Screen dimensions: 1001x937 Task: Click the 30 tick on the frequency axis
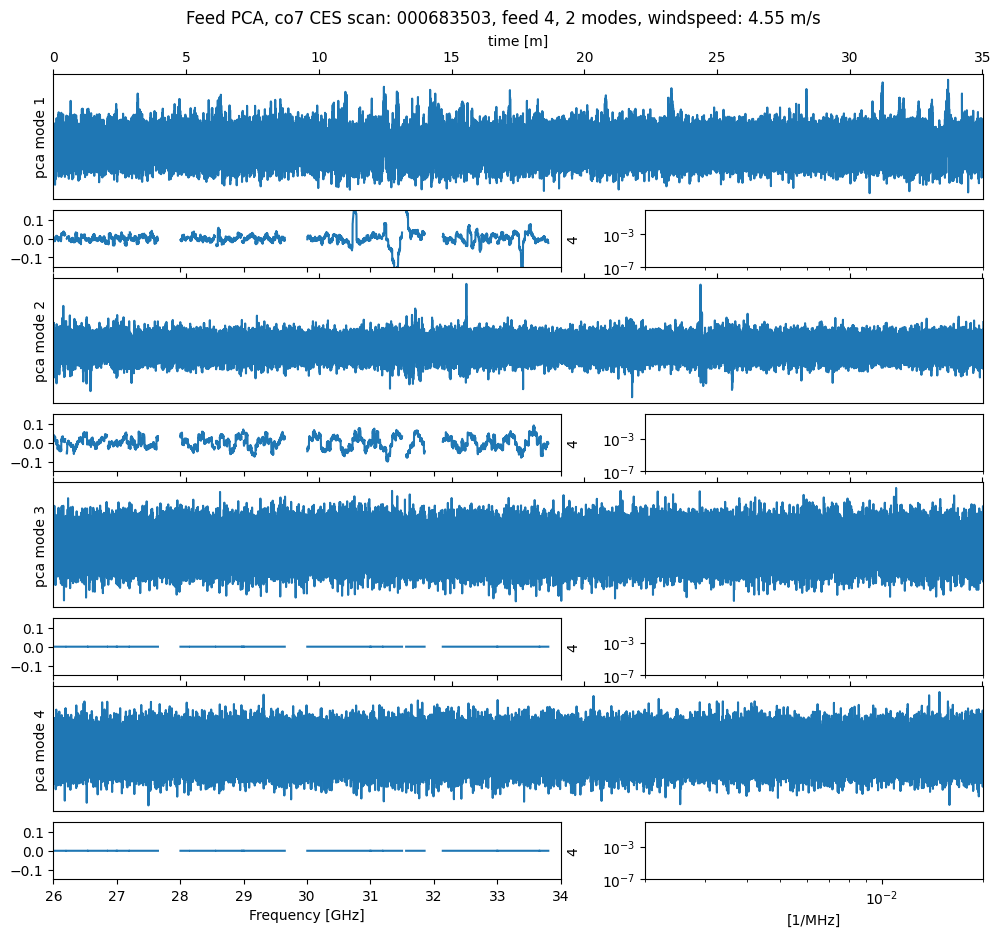pyautogui.click(x=307, y=895)
